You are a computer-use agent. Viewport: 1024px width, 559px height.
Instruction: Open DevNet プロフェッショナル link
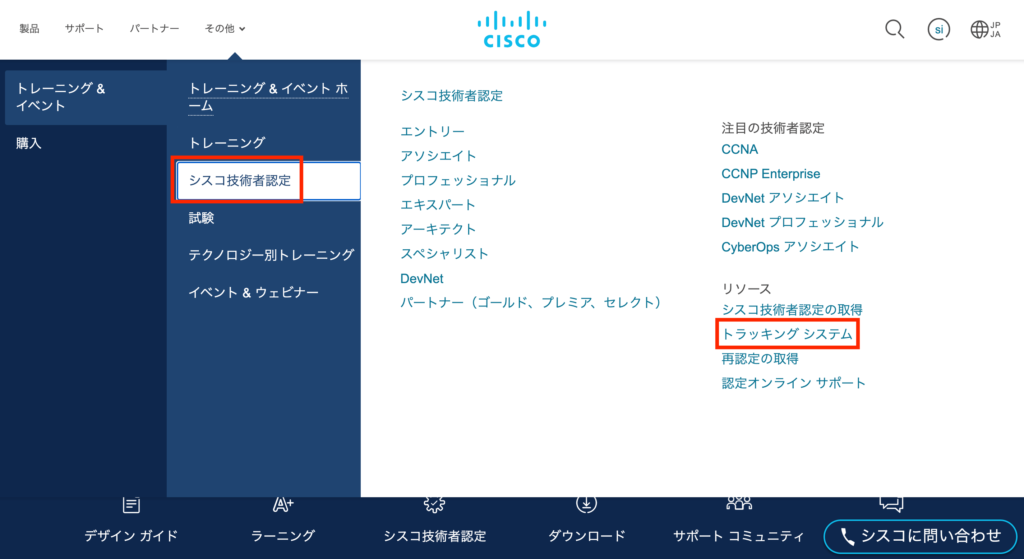coord(802,222)
